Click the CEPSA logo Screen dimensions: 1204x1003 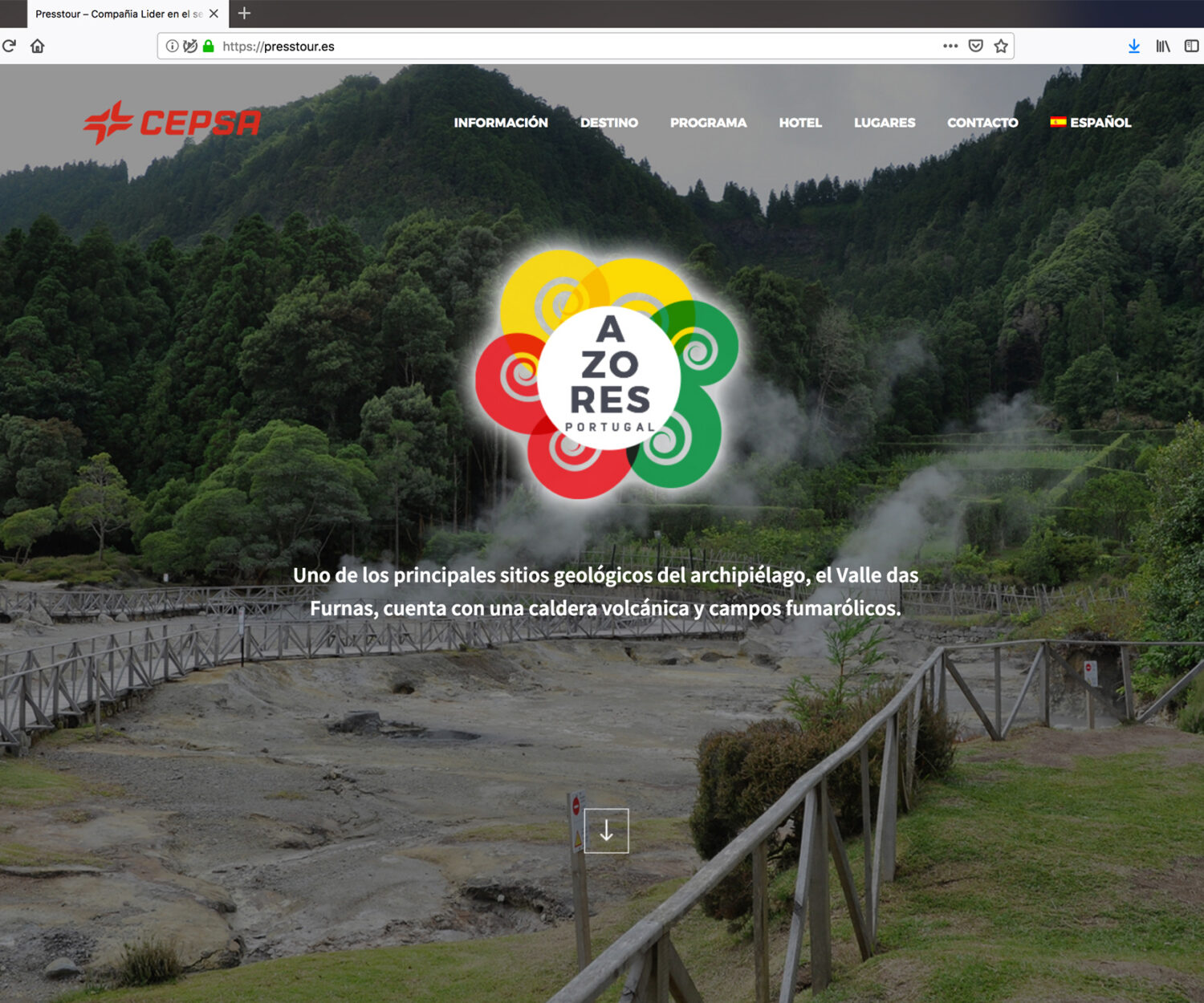[x=172, y=122]
